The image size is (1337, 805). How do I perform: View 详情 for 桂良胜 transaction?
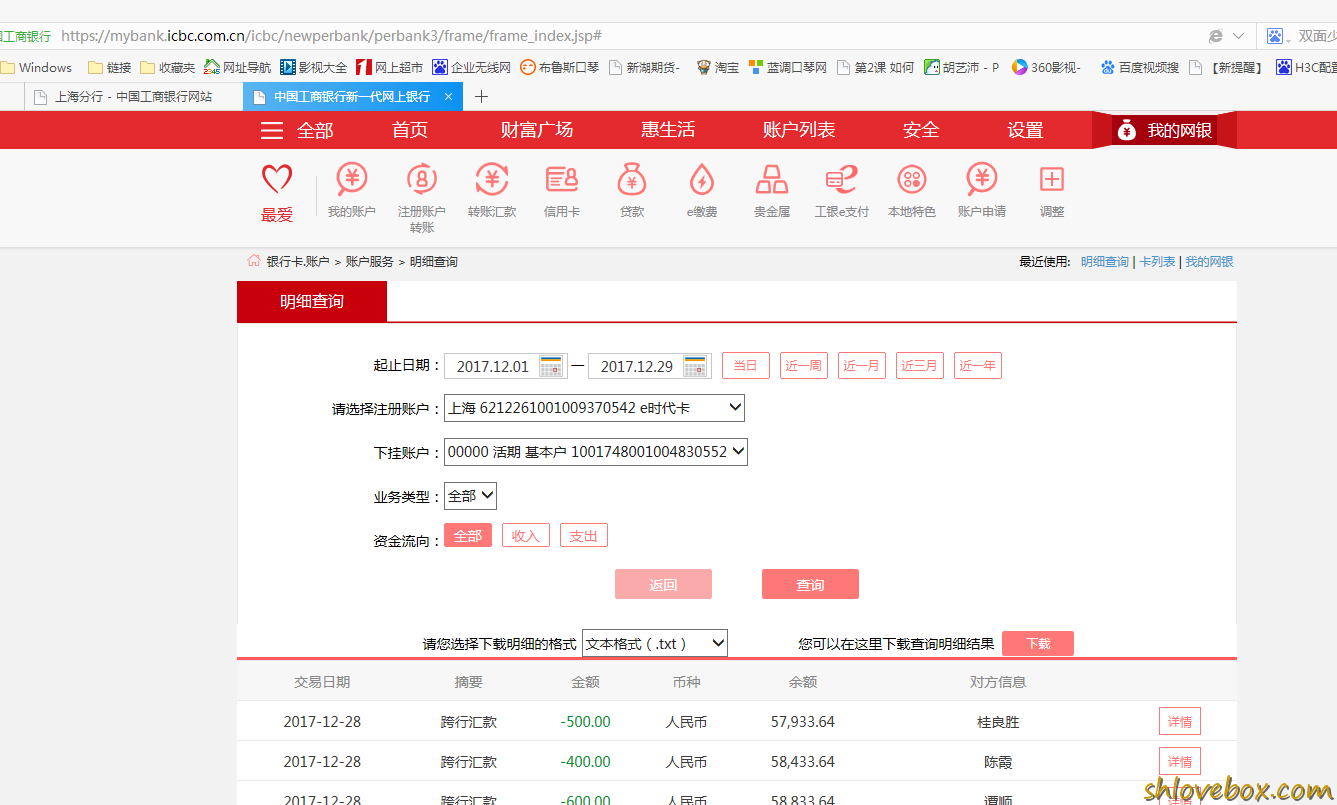[x=1180, y=722]
